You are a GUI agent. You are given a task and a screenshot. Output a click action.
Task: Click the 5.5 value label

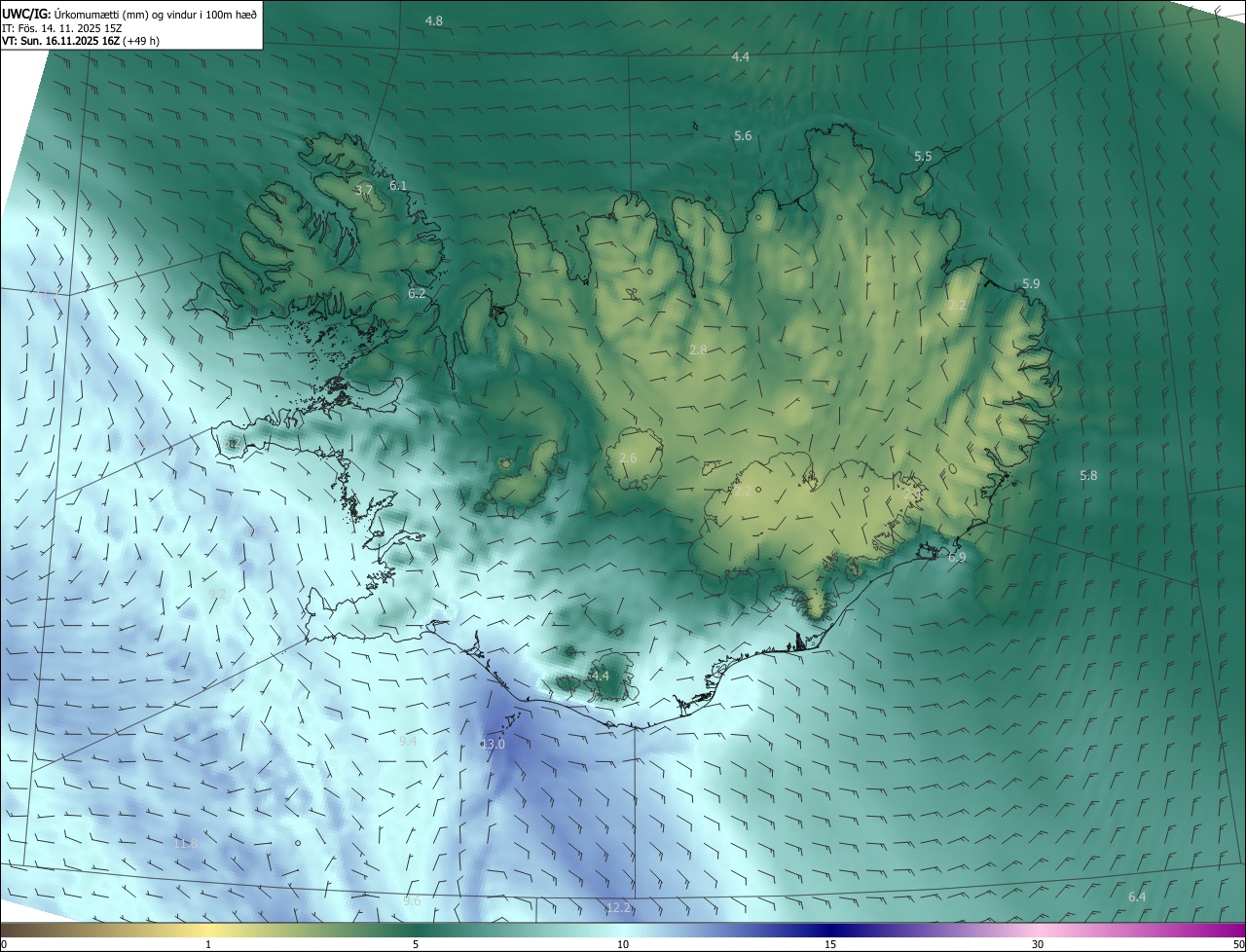pyautogui.click(x=923, y=157)
